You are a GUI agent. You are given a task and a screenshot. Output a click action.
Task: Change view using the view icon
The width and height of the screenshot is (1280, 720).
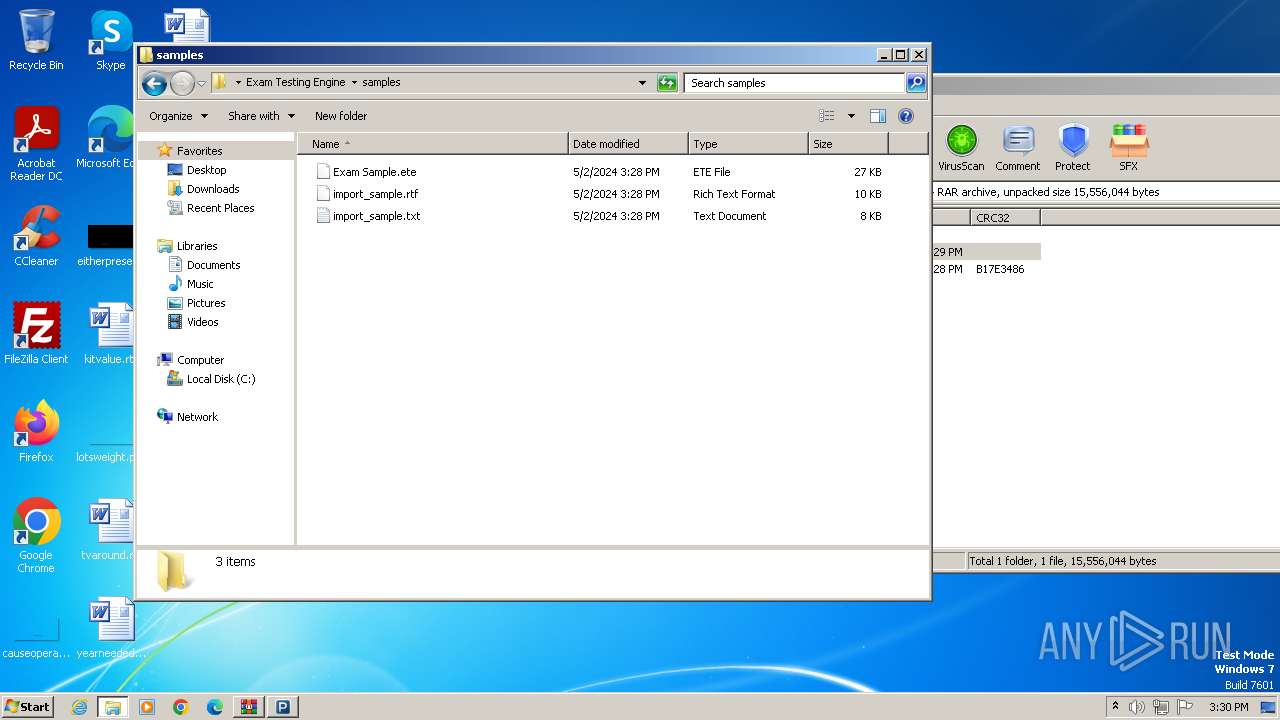tap(826, 116)
